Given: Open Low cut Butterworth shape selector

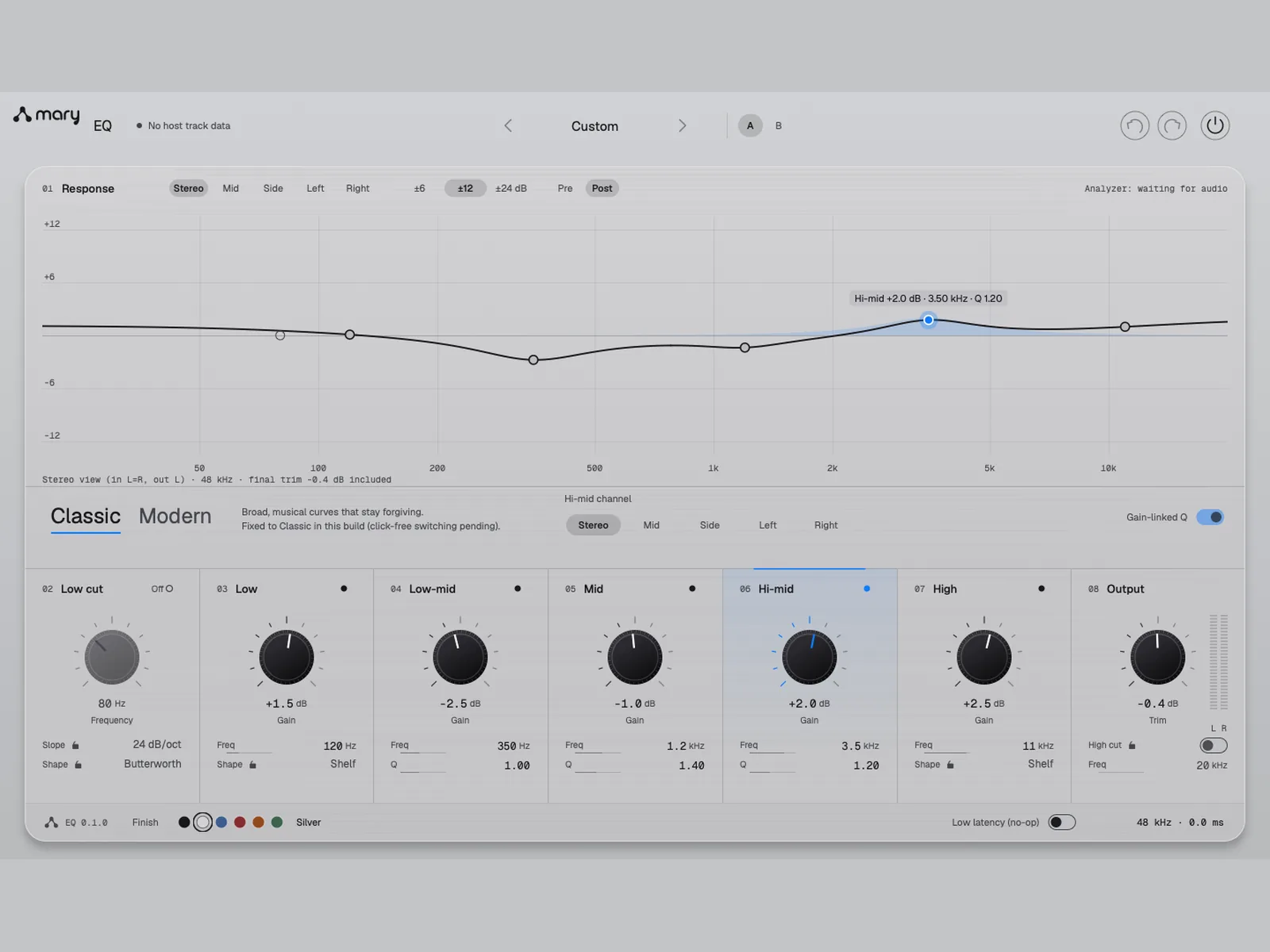Looking at the screenshot, I should 152,764.
